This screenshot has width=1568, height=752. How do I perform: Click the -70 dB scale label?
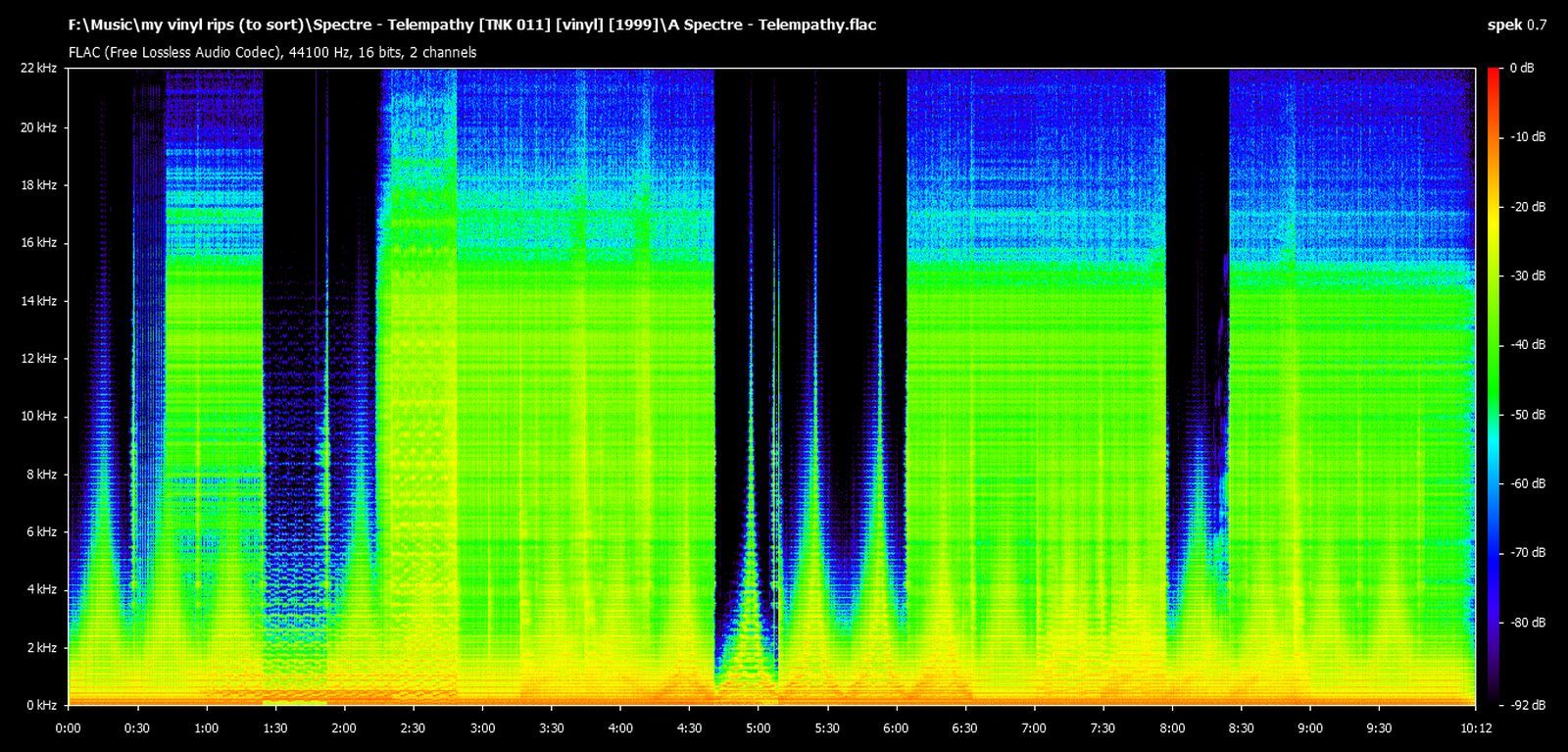tap(1526, 553)
